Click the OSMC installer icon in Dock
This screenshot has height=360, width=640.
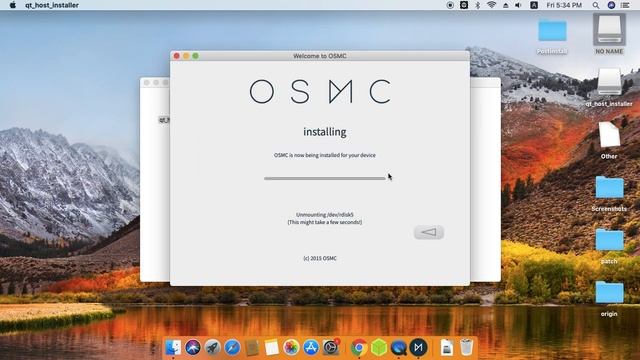pyautogui.click(x=418, y=347)
